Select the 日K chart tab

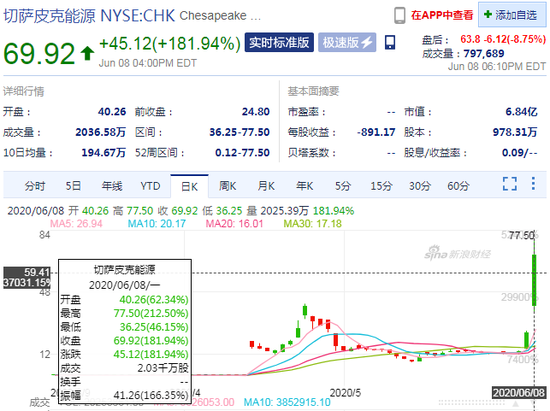[189, 187]
